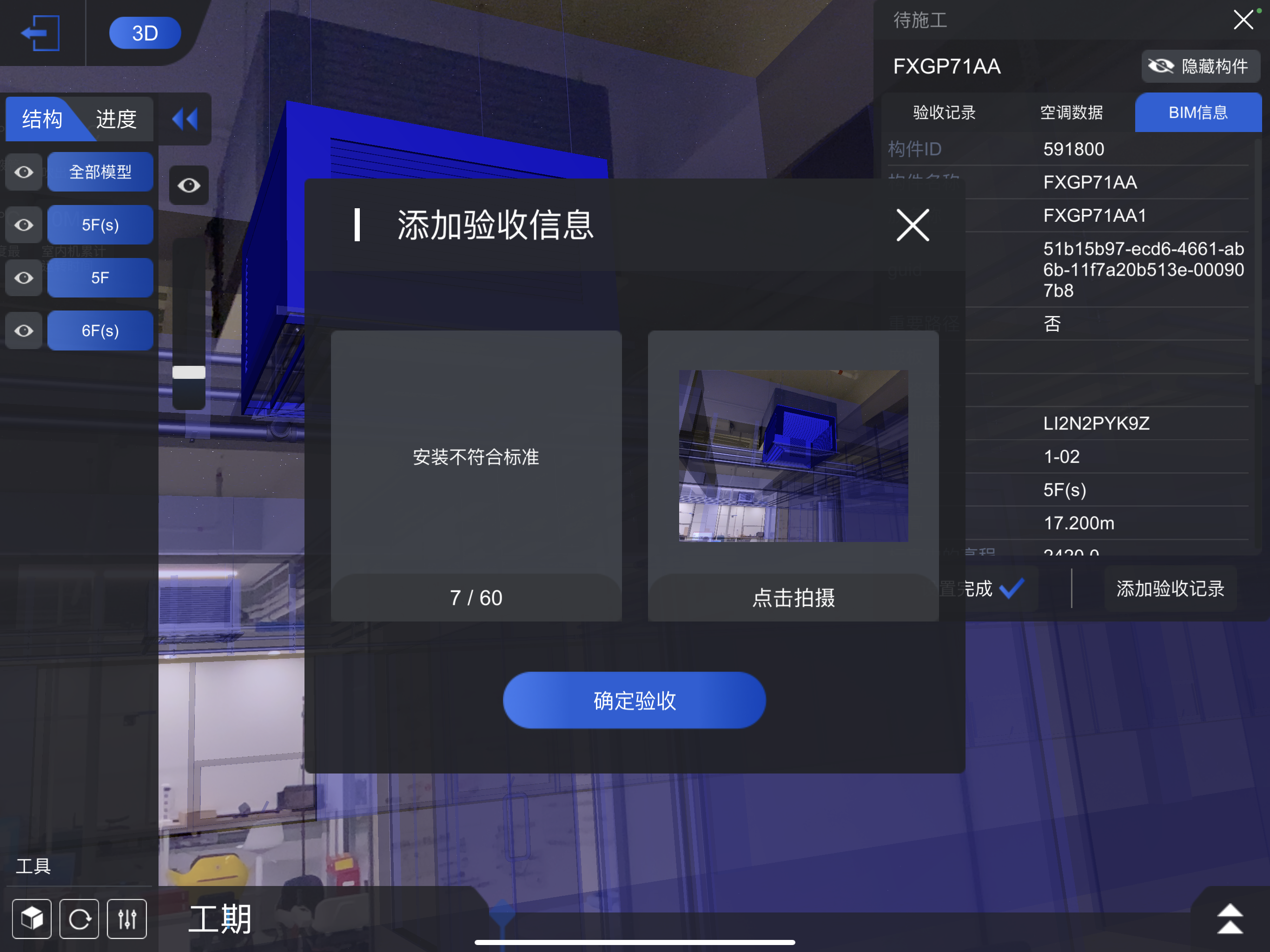
Task: Click the eye icon above the slider
Action: (189, 185)
